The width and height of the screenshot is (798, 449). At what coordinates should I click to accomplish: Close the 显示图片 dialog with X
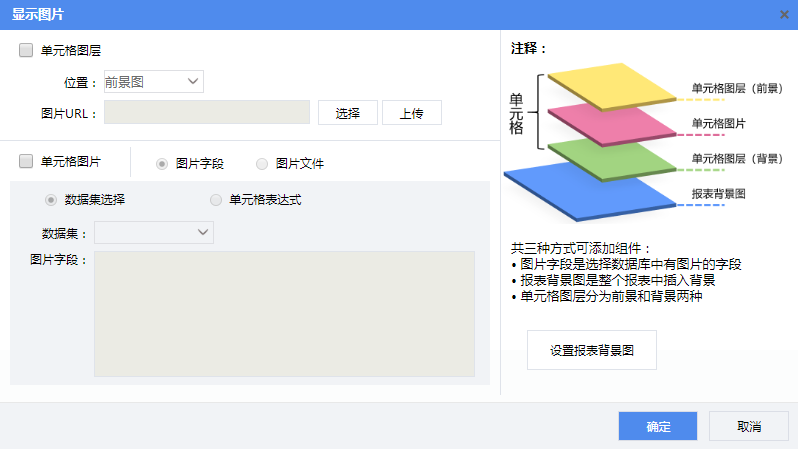pyautogui.click(x=784, y=14)
